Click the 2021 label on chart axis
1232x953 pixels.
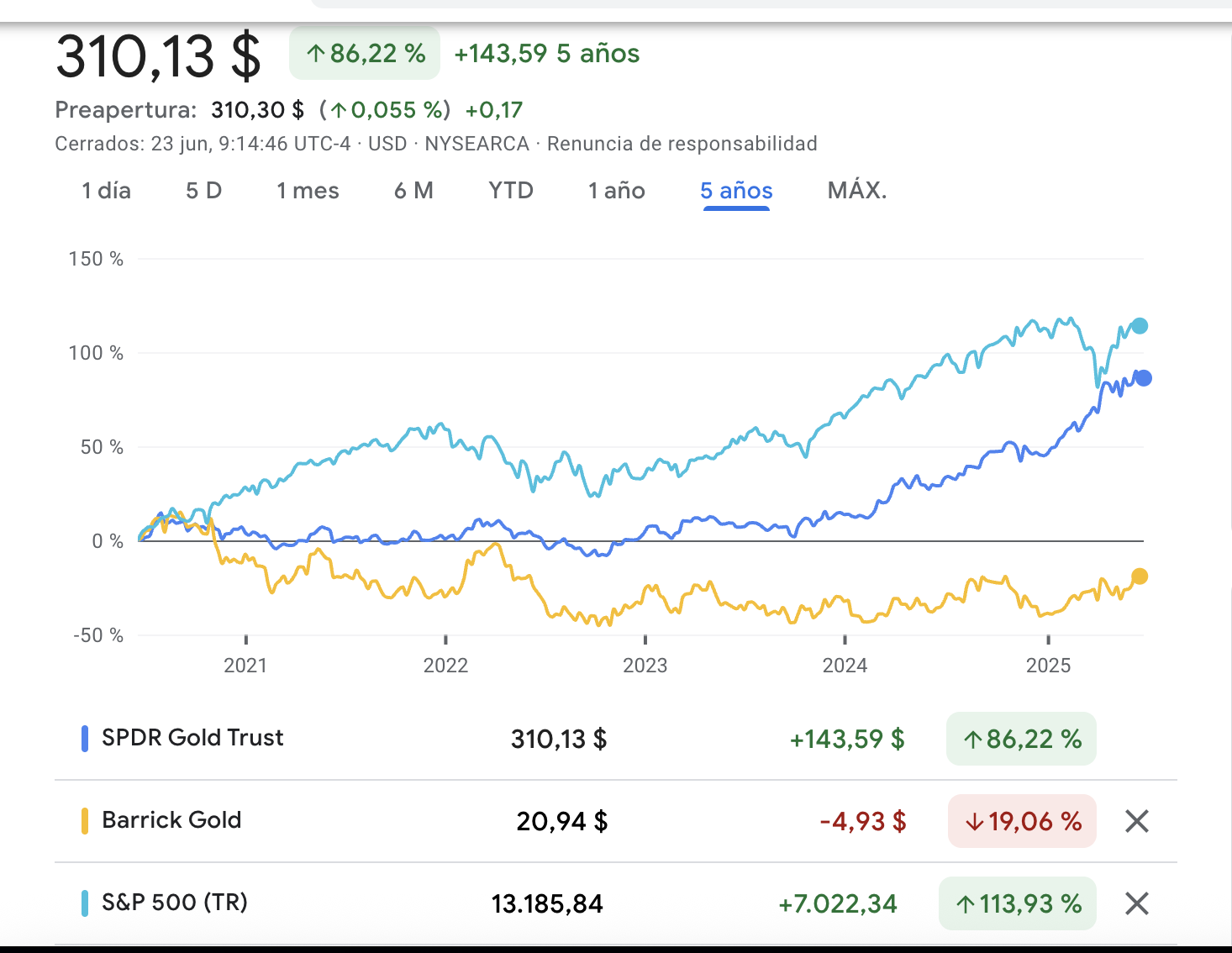tap(245, 666)
